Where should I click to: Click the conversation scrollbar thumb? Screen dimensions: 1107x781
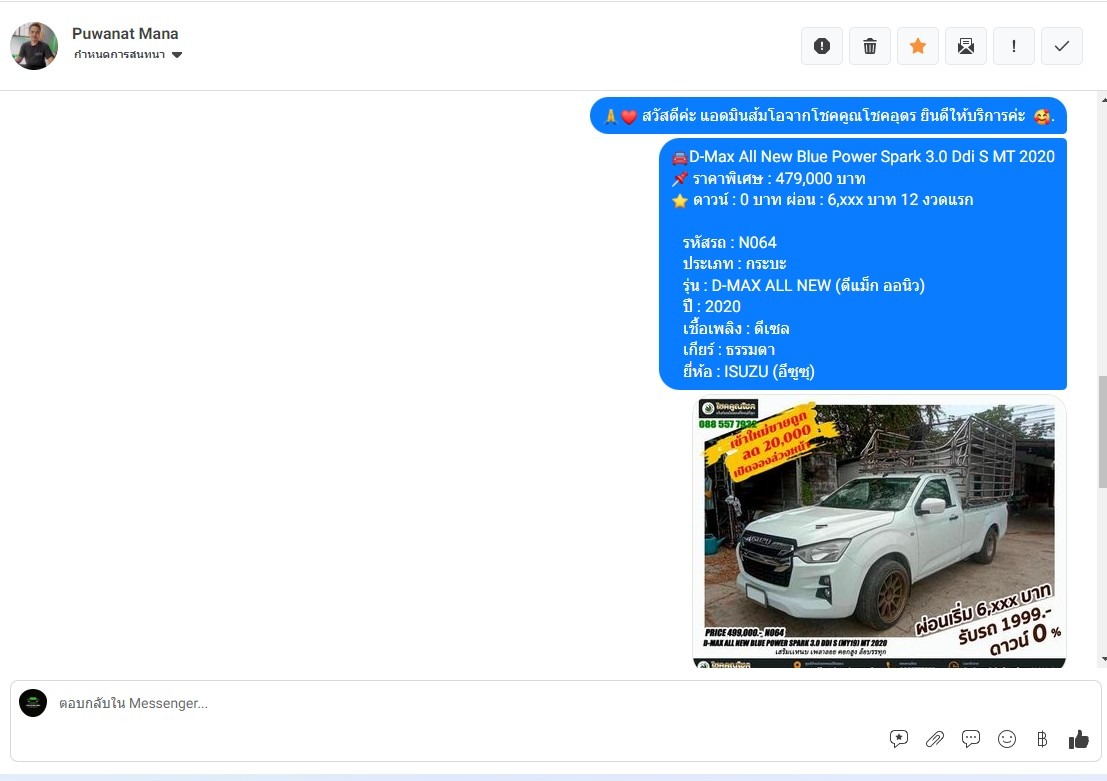[1102, 432]
